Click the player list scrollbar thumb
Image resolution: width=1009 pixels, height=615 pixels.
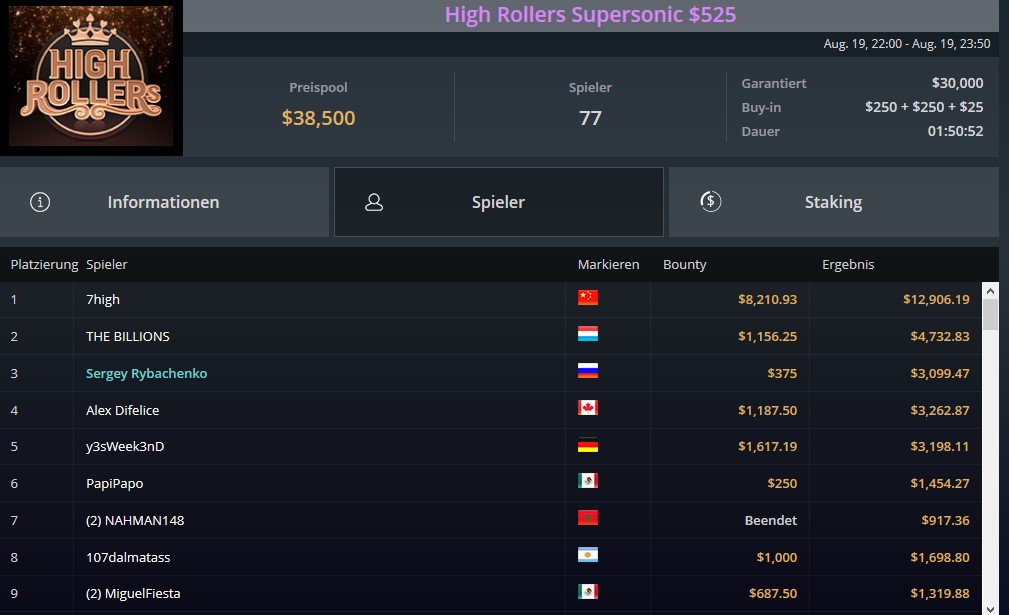pyautogui.click(x=990, y=315)
